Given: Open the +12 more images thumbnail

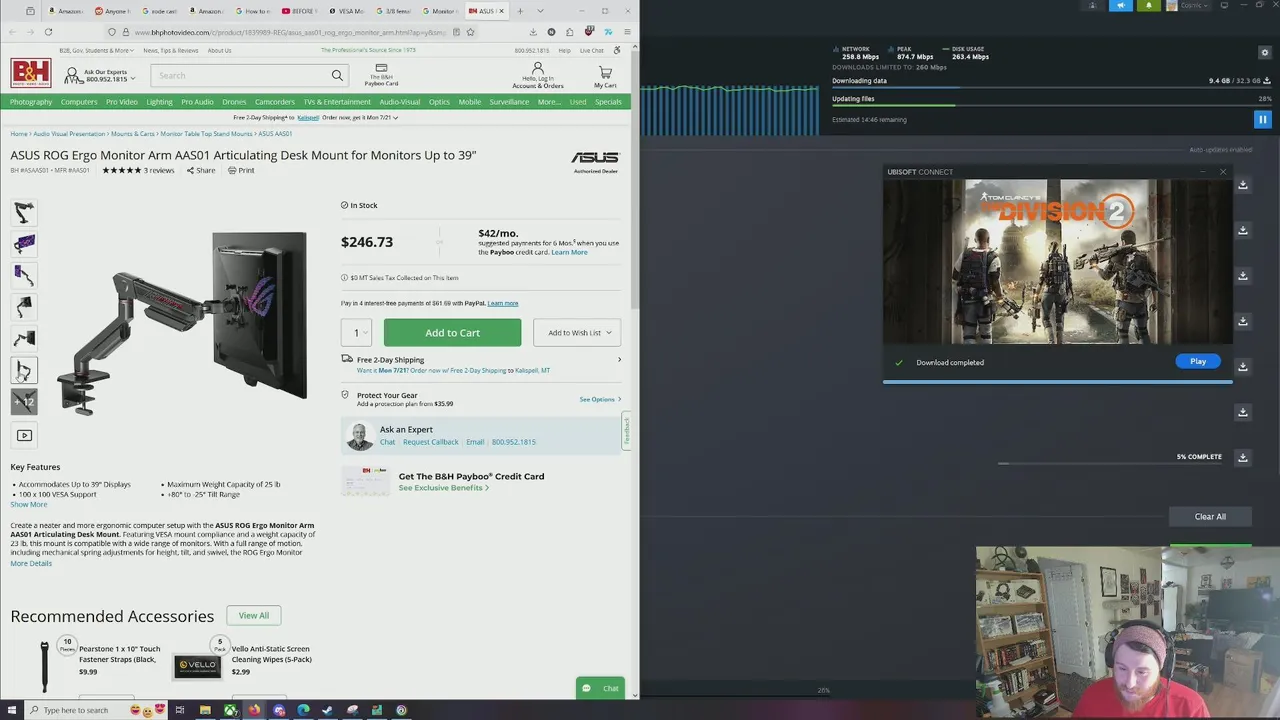Looking at the screenshot, I should pyautogui.click(x=24, y=402).
